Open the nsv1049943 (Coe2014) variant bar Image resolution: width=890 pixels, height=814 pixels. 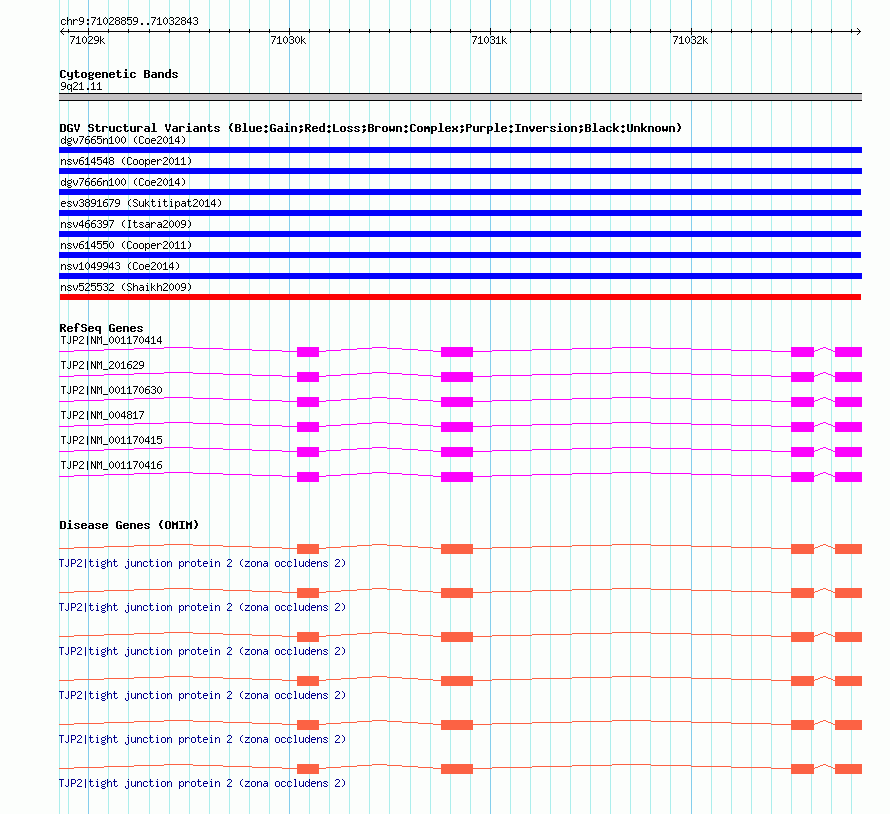pyautogui.click(x=460, y=276)
